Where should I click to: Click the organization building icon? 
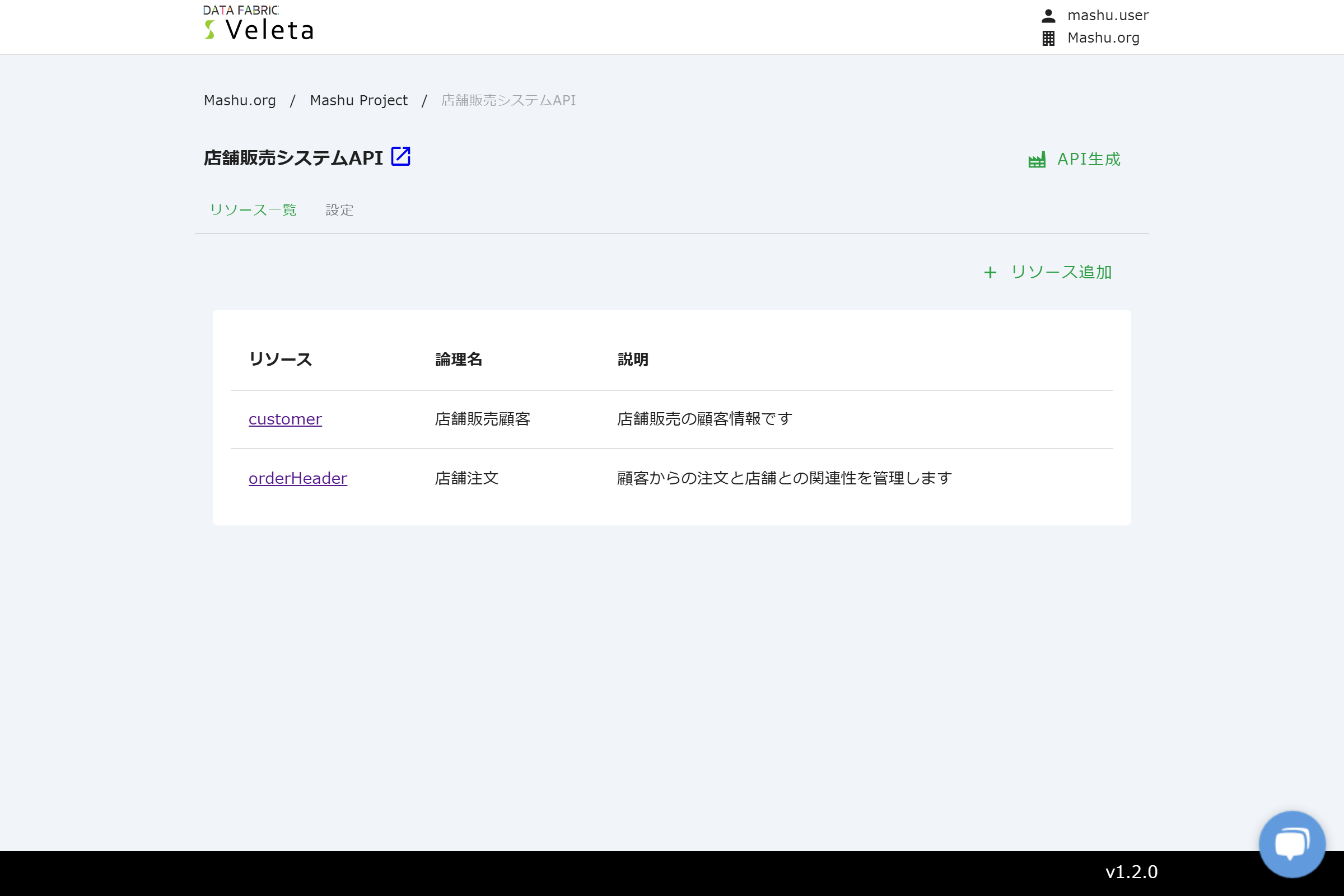pos(1048,38)
